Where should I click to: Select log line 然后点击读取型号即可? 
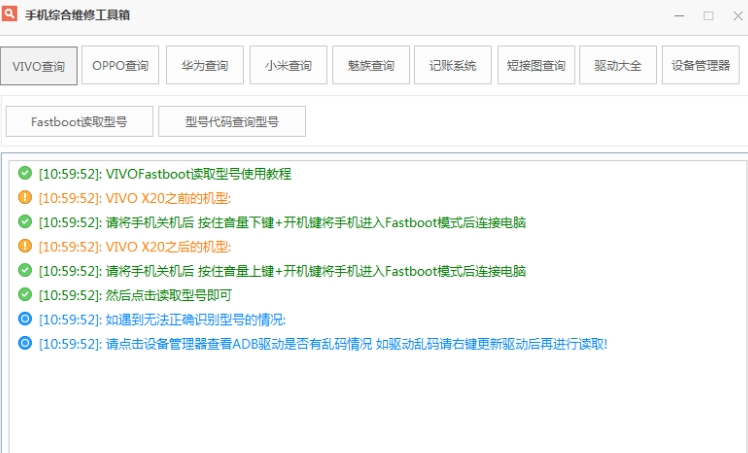[135, 296]
